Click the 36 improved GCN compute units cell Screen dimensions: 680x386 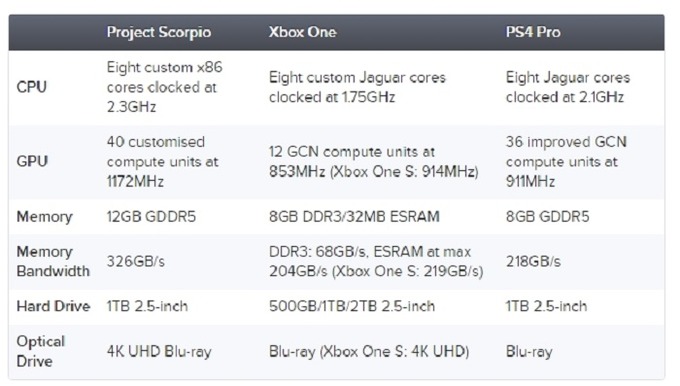click(566, 161)
